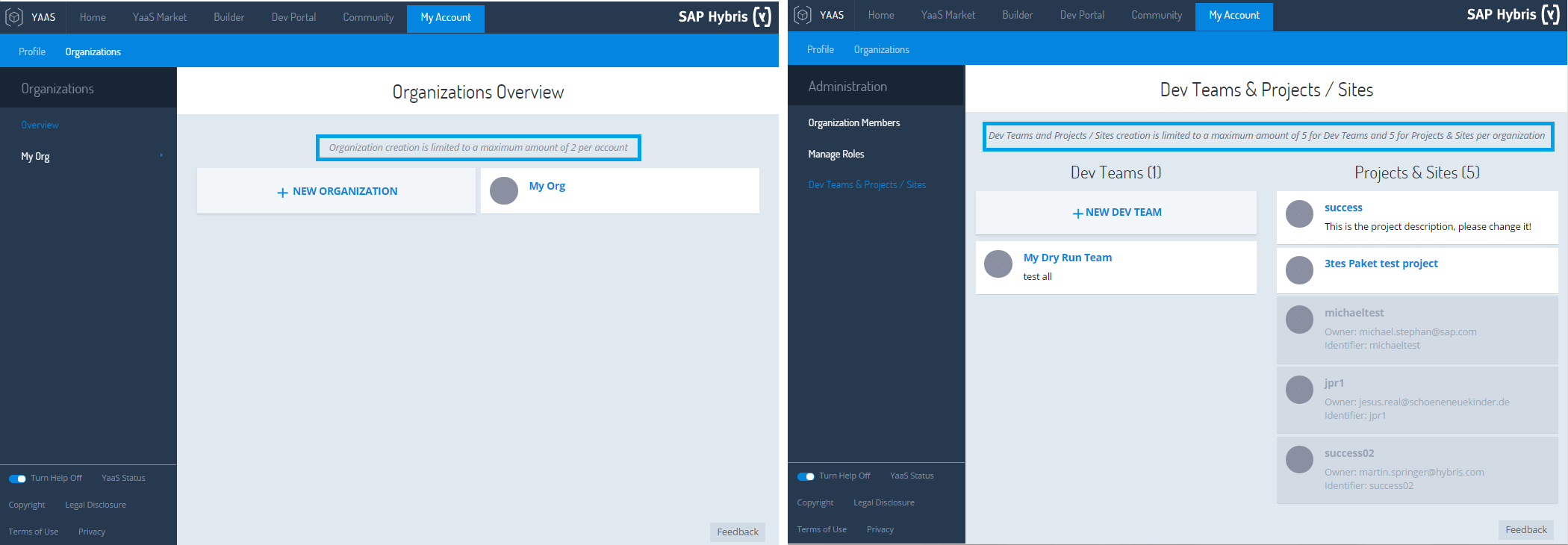Switch to Organizations tab on Dev Teams page

coord(882,49)
